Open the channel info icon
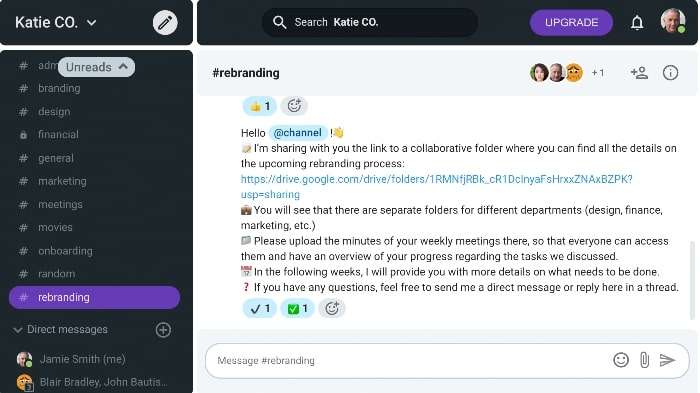 670,72
